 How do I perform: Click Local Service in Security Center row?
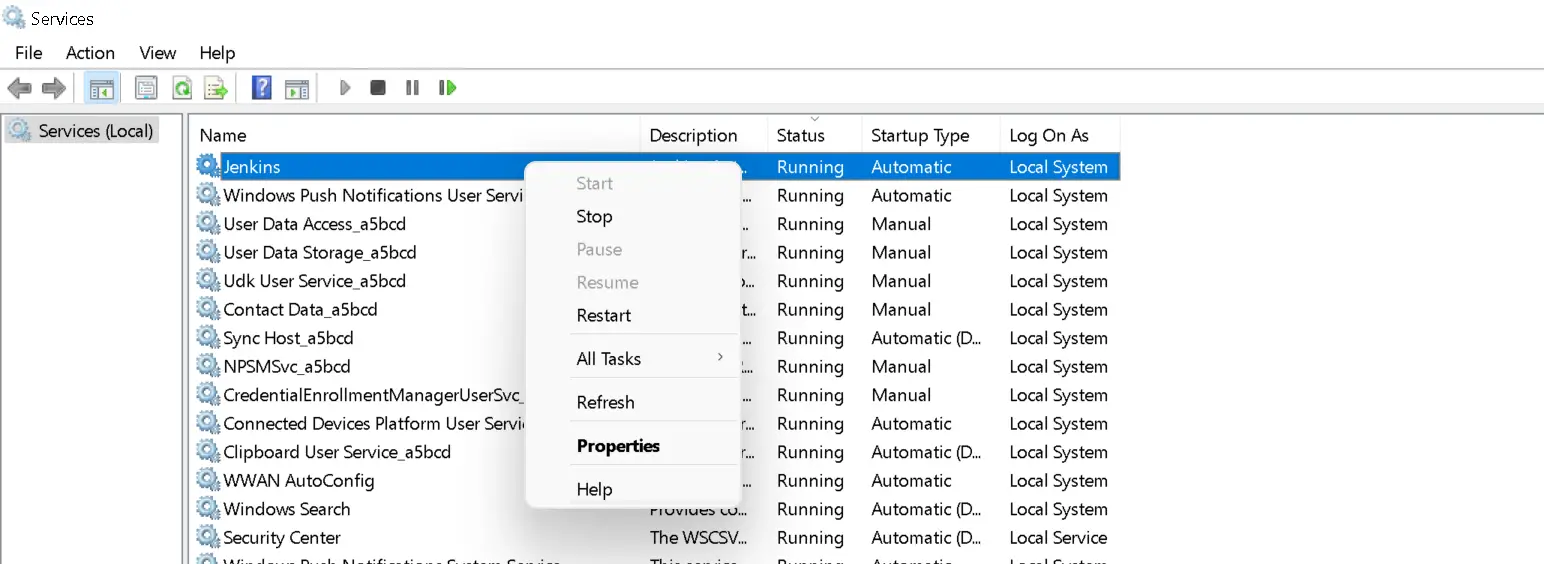[x=1058, y=537]
